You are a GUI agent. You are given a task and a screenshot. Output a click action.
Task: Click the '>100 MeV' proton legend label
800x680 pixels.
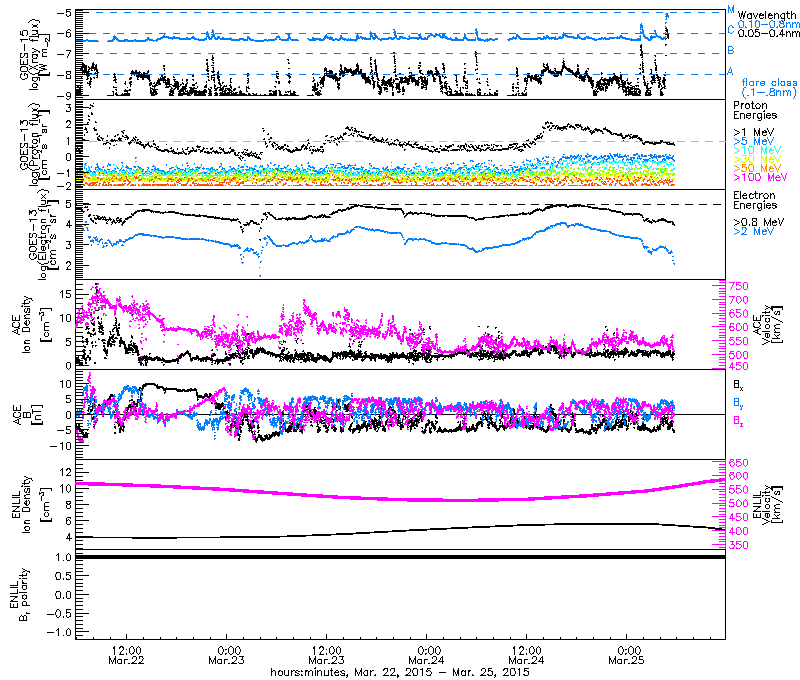760,178
